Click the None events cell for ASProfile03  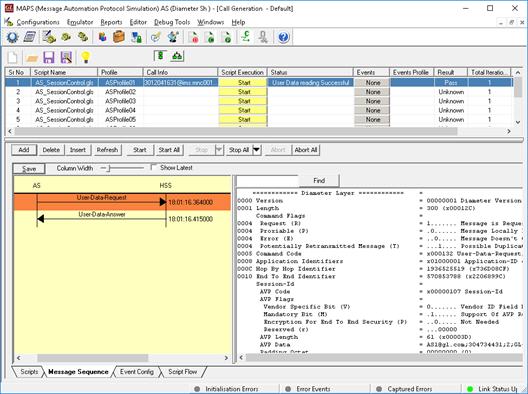point(373,101)
